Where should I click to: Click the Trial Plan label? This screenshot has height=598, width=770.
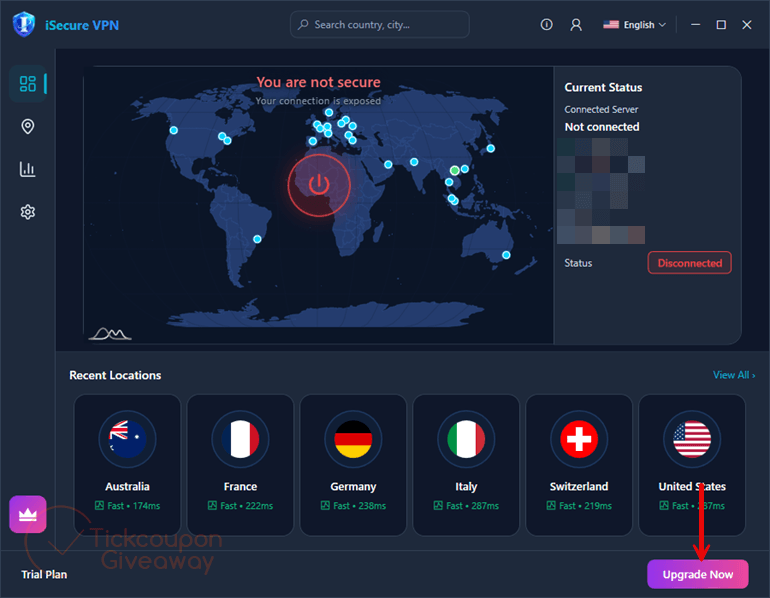tap(44, 574)
